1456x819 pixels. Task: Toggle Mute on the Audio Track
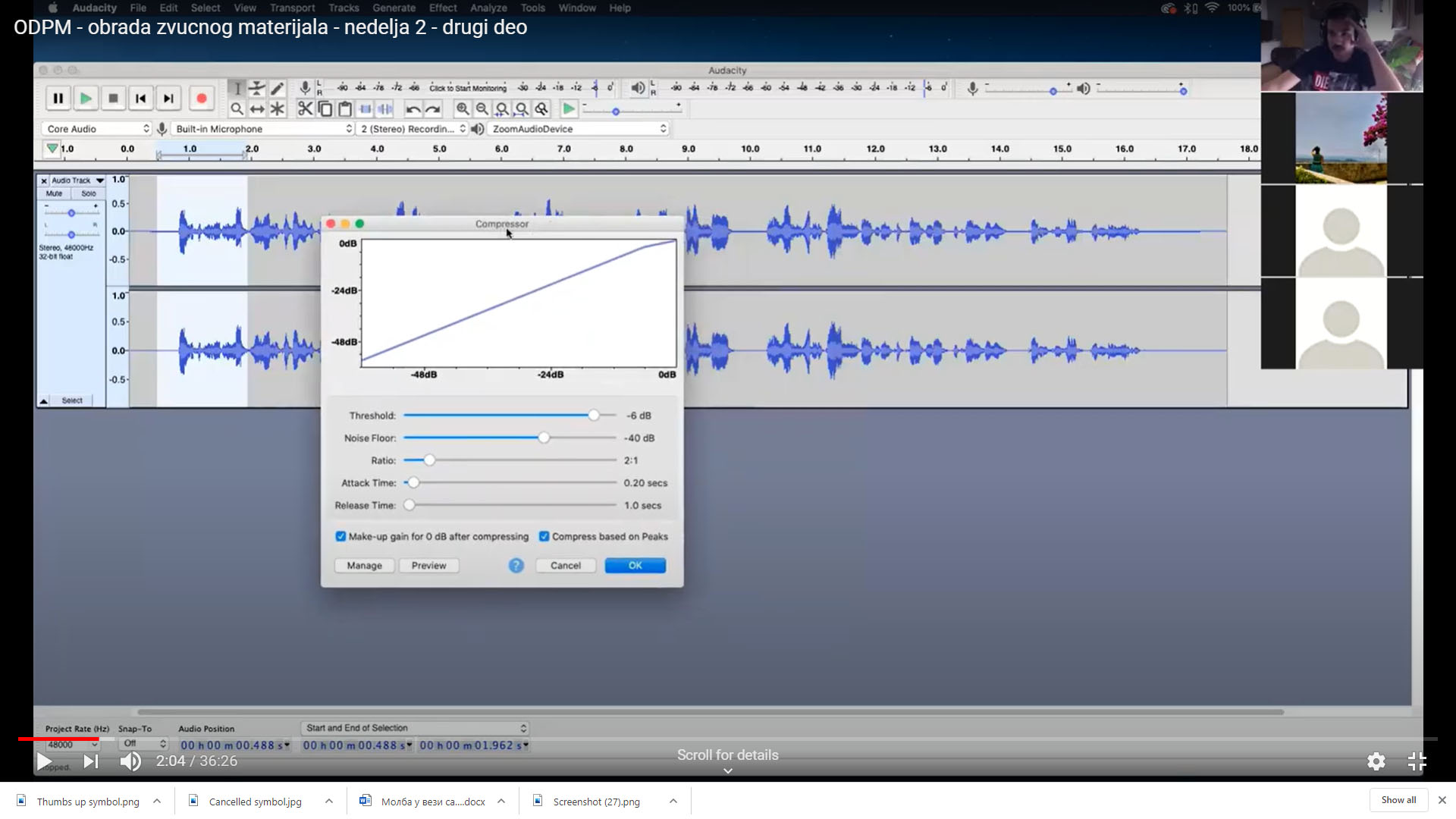point(54,193)
